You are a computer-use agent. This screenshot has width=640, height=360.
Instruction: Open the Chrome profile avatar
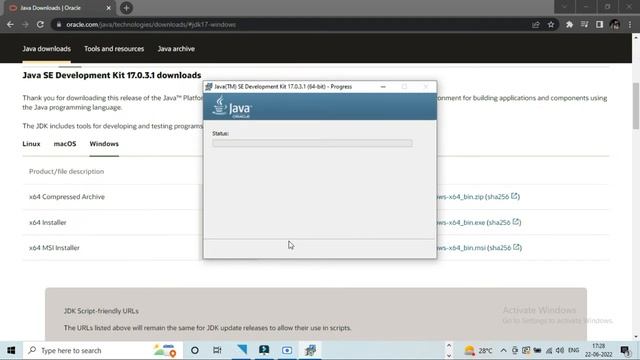(615, 24)
